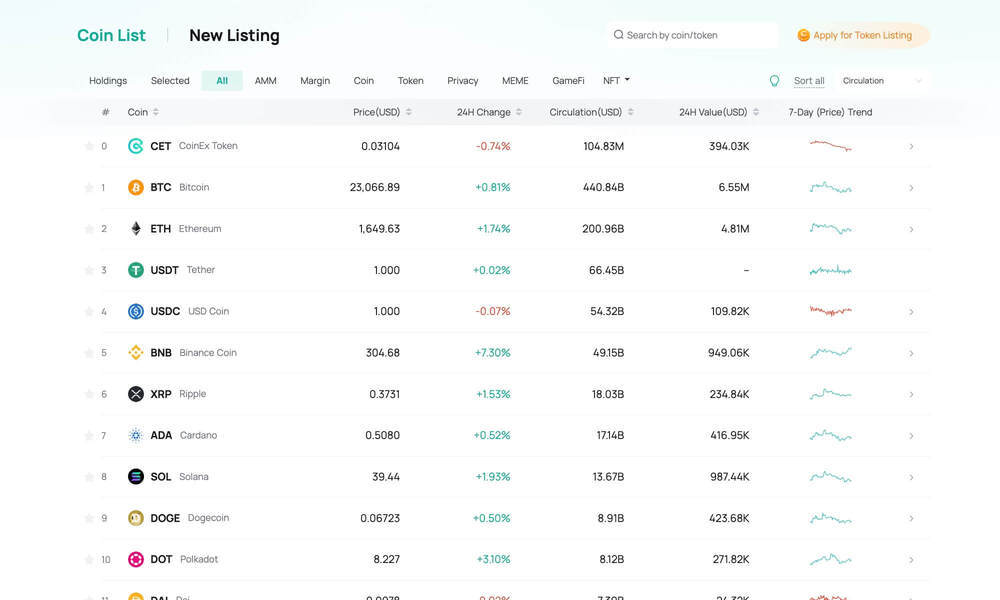1000x600 pixels.
Task: Open the New Listing section
Action: point(234,36)
